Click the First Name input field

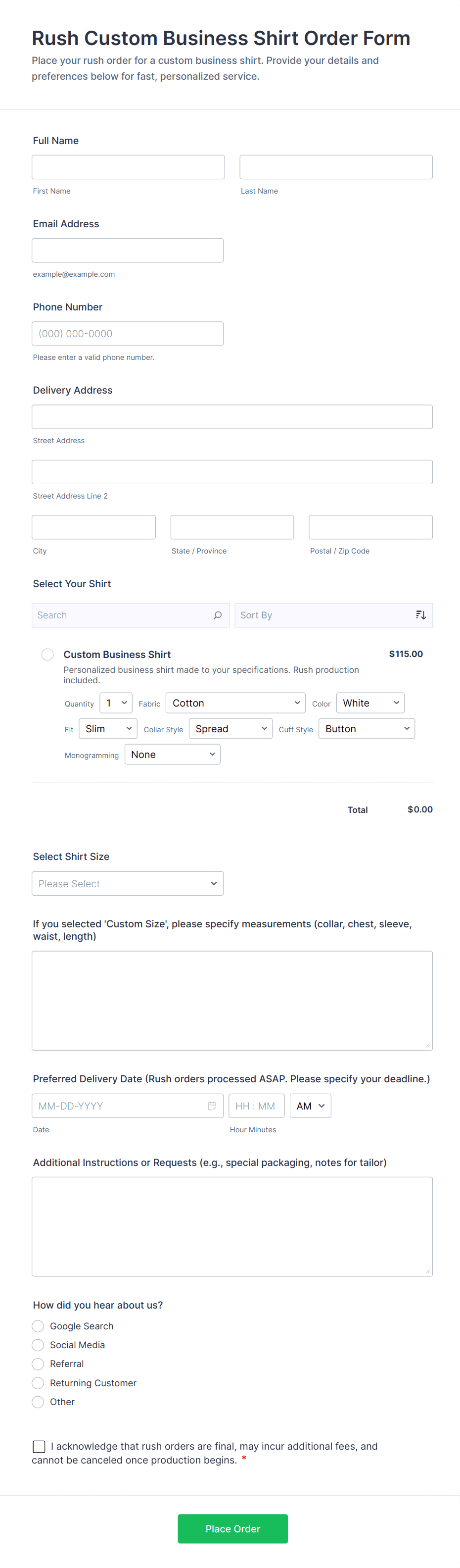coord(129,167)
